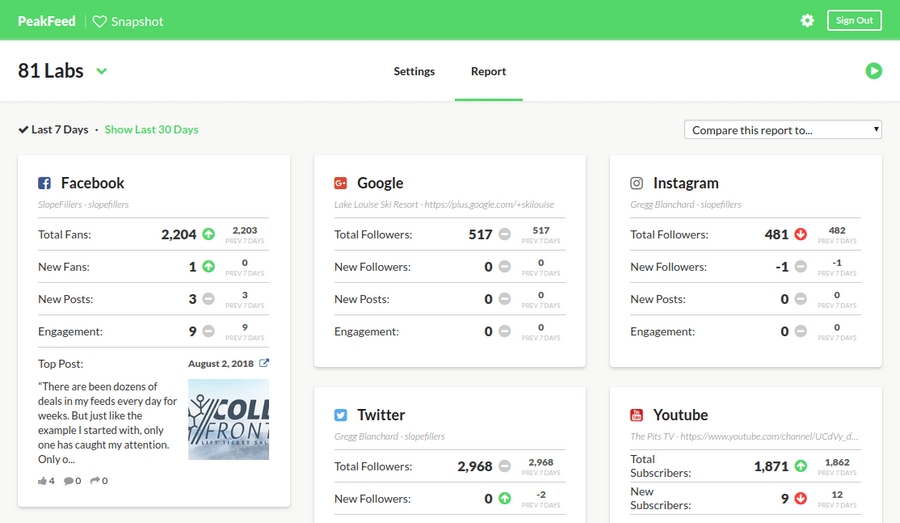900x523 pixels.
Task: Click the Snapshot heart icon
Action: [x=99, y=21]
